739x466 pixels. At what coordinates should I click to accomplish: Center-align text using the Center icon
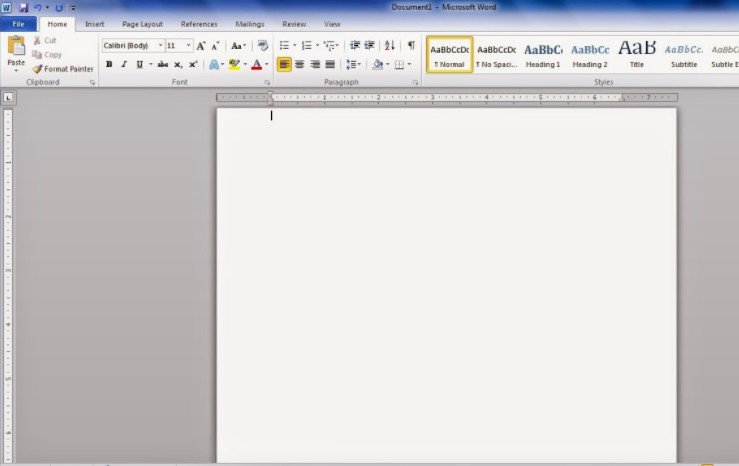tap(300, 64)
